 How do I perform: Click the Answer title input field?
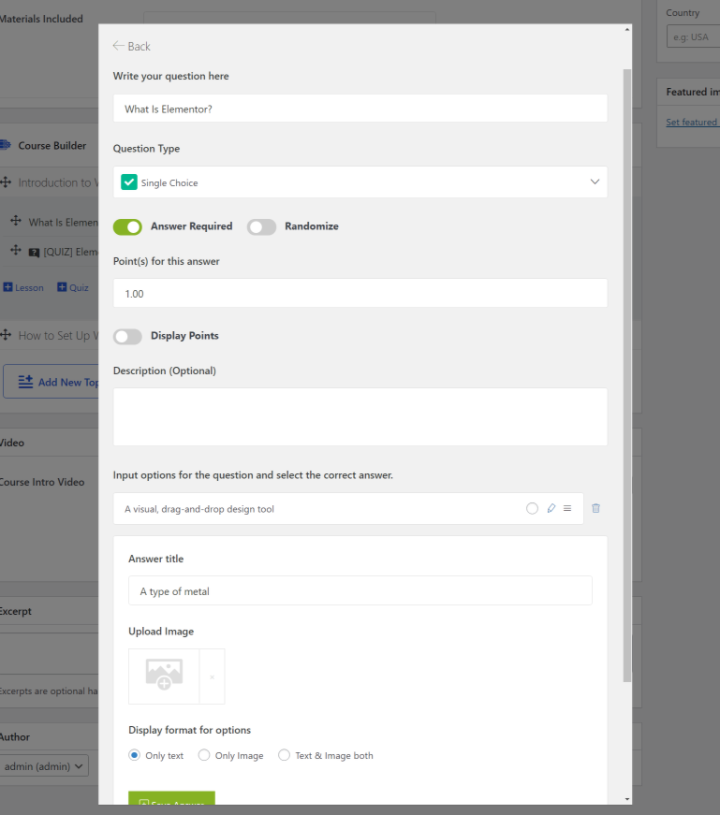[360, 591]
